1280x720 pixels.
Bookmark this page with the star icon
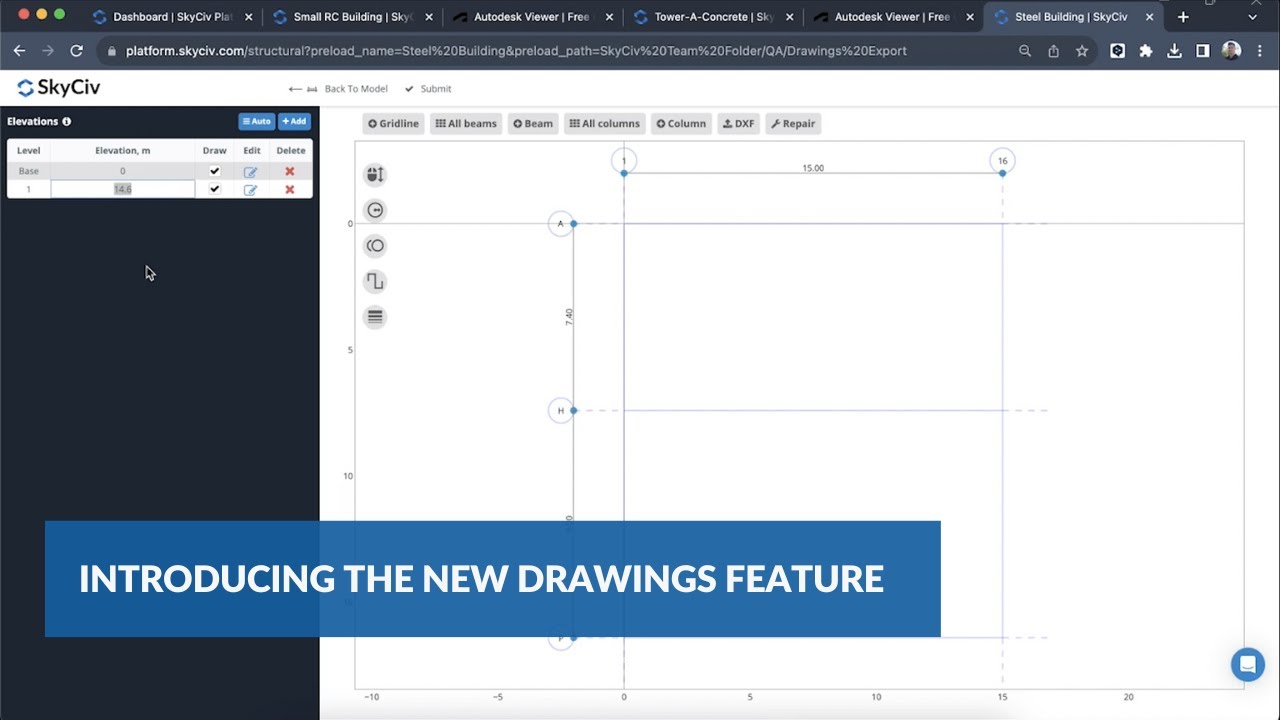pos(1082,51)
